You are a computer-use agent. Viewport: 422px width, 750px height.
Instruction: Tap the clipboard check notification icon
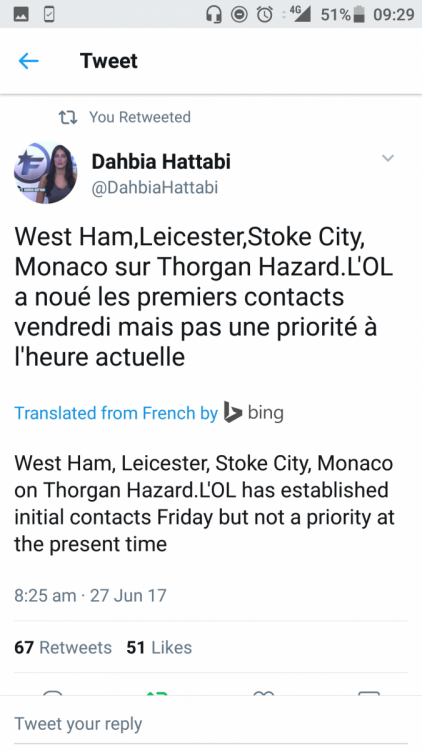(49, 15)
